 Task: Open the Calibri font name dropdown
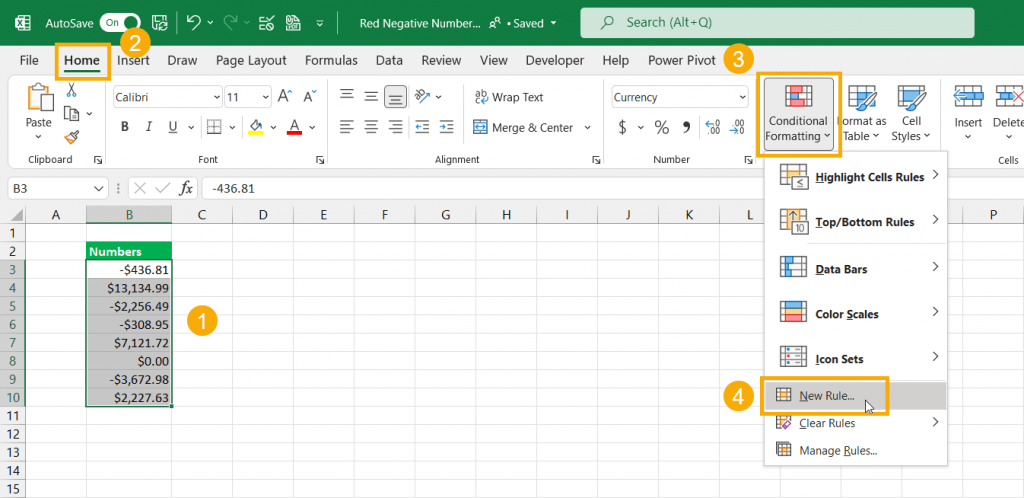(x=216, y=97)
